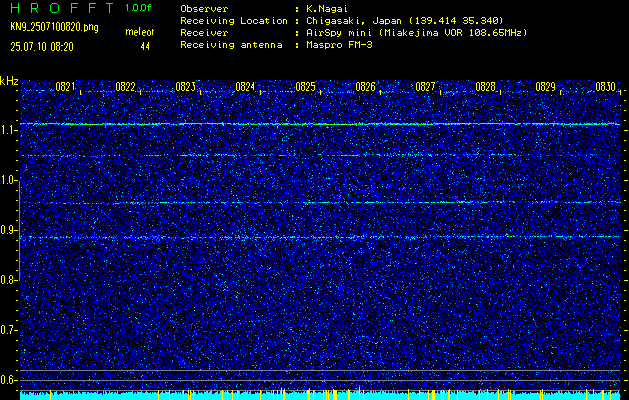Viewport: 629px width, 400px height.
Task: Click the cyan signal power bar graph
Action: coord(320,395)
